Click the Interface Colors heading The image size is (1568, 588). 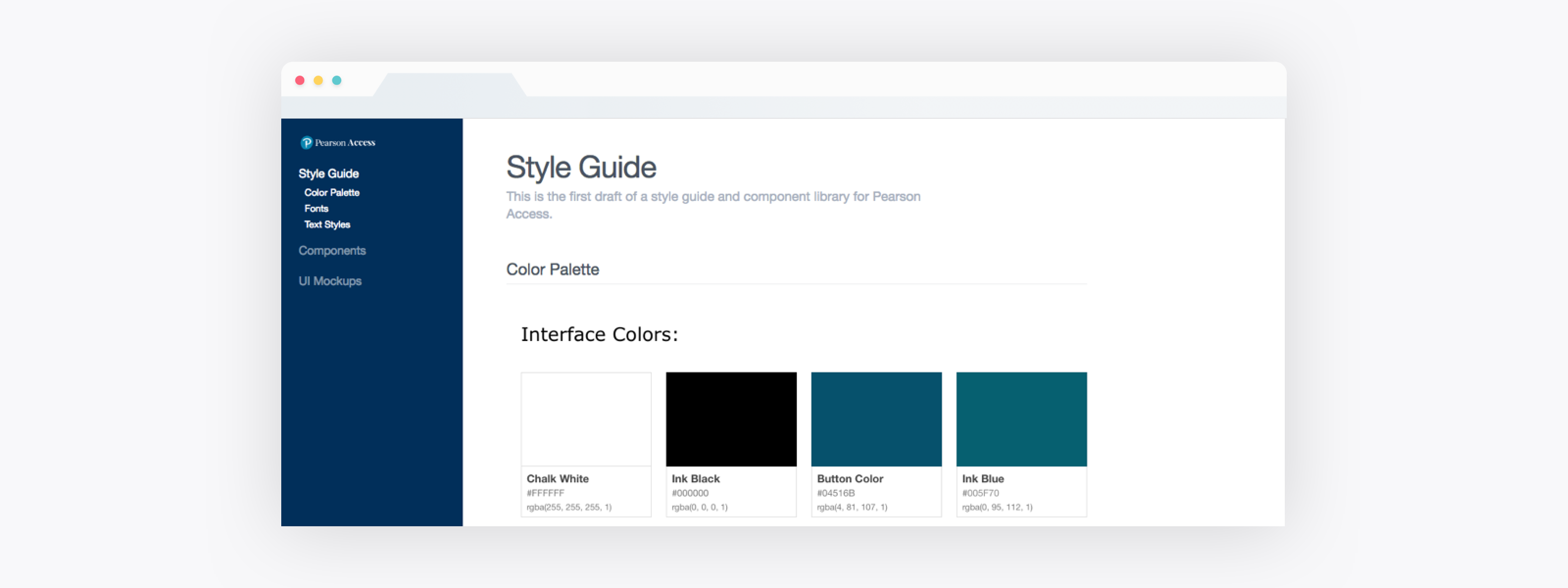tap(598, 334)
